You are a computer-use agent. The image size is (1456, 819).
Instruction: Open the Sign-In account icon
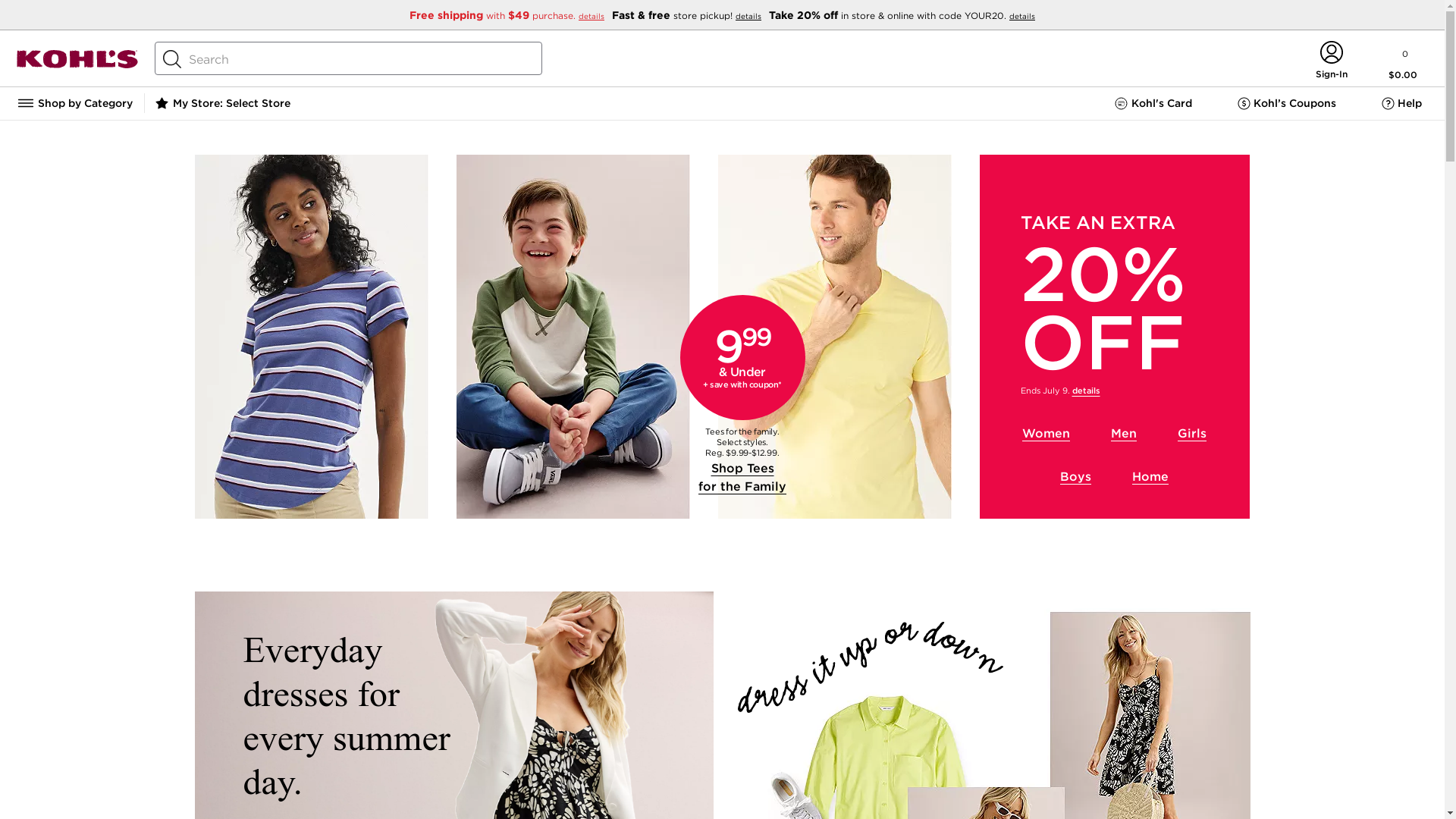click(1331, 60)
